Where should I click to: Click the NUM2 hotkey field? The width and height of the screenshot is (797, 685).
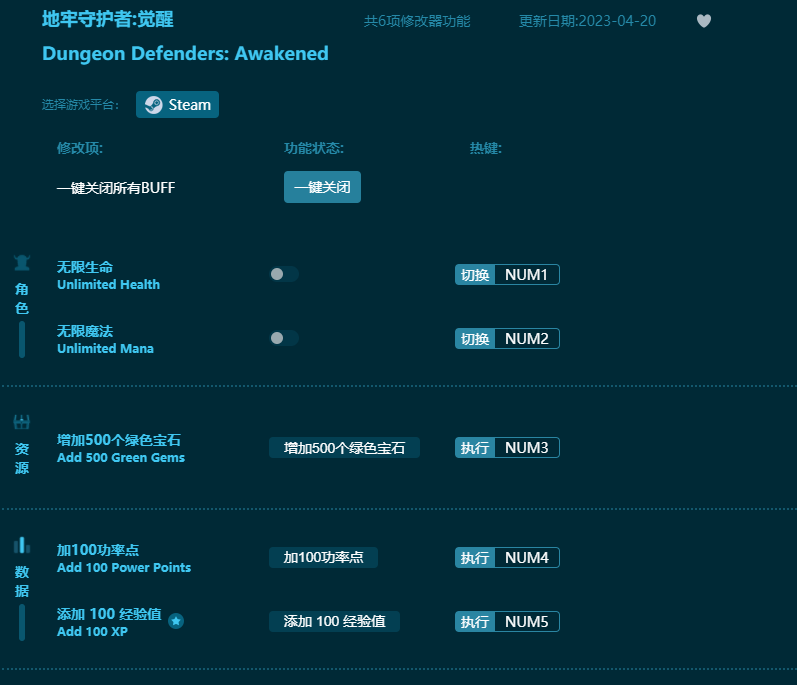pos(527,338)
